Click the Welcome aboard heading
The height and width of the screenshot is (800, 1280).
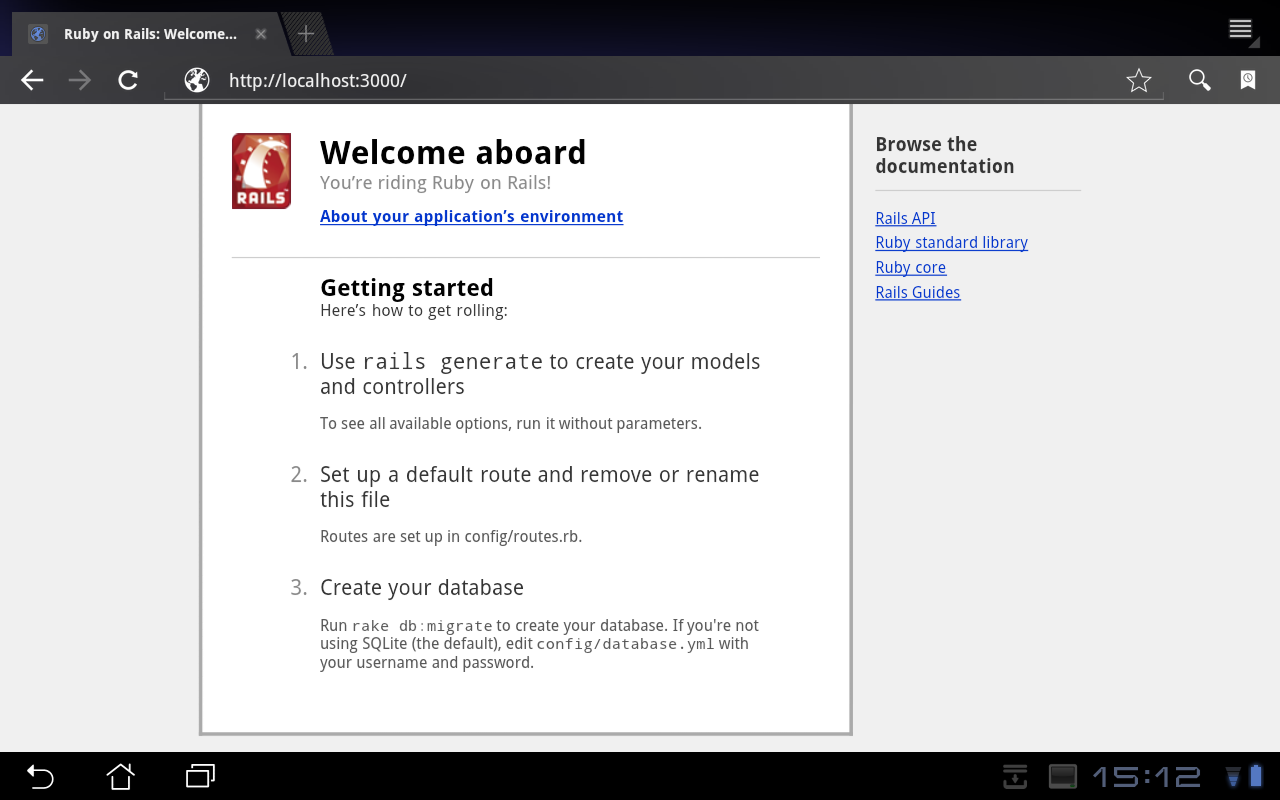pos(453,152)
